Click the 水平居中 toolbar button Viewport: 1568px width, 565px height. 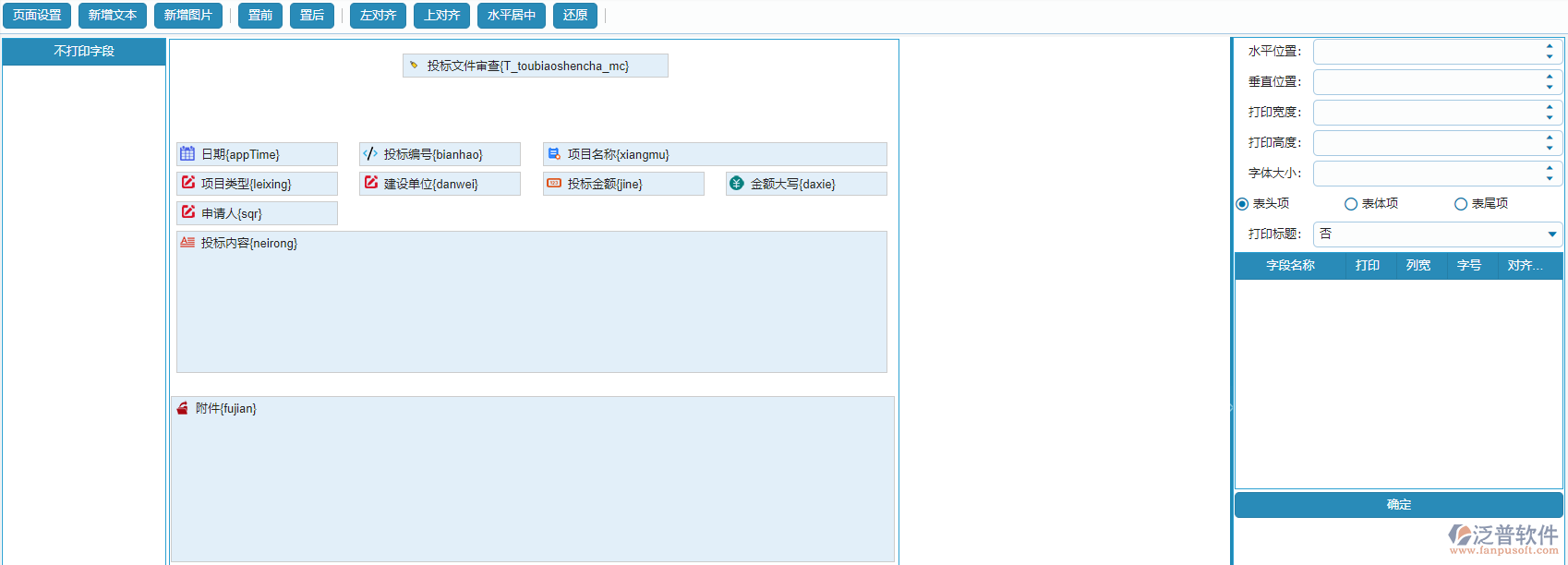pos(512,16)
